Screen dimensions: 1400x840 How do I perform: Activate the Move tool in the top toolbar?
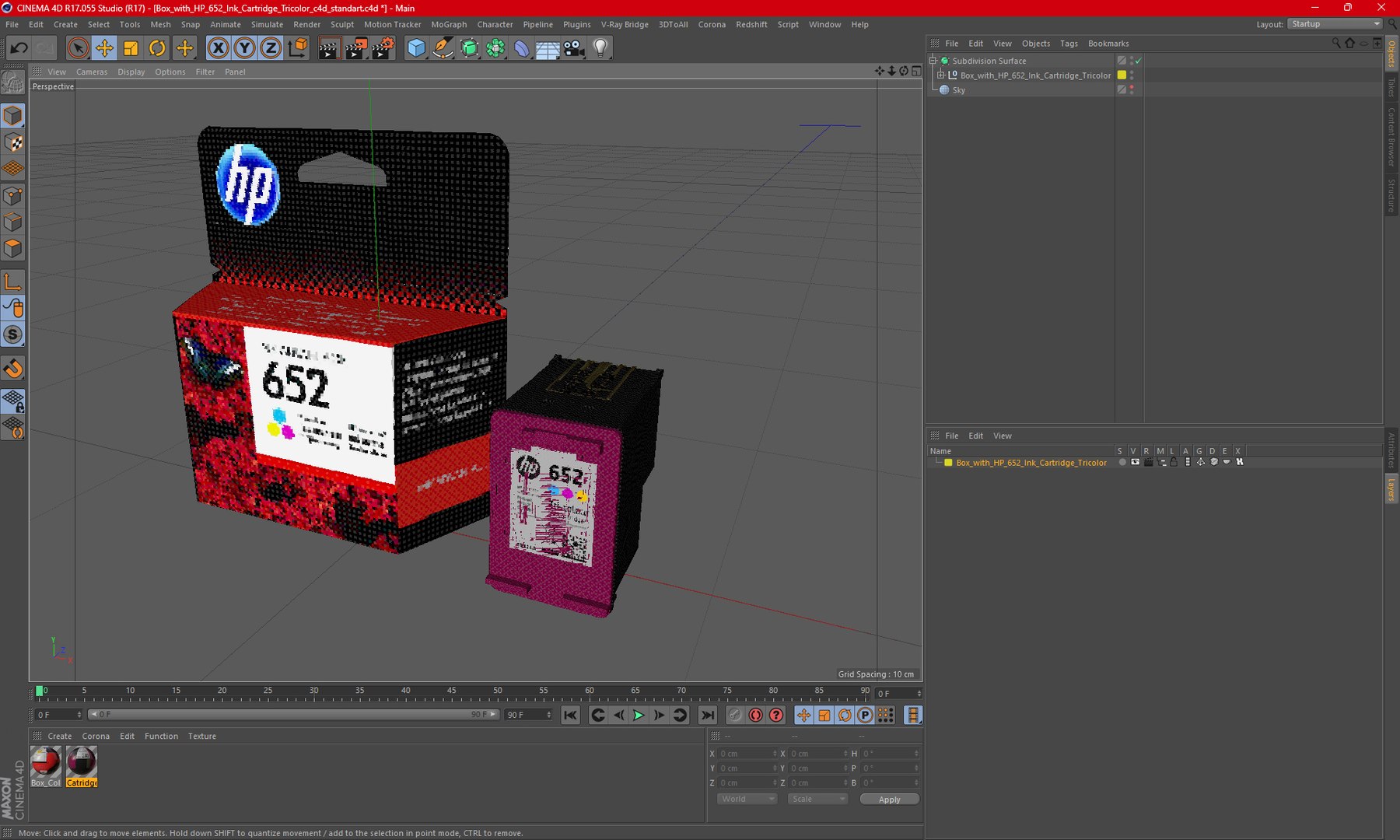coord(104,48)
